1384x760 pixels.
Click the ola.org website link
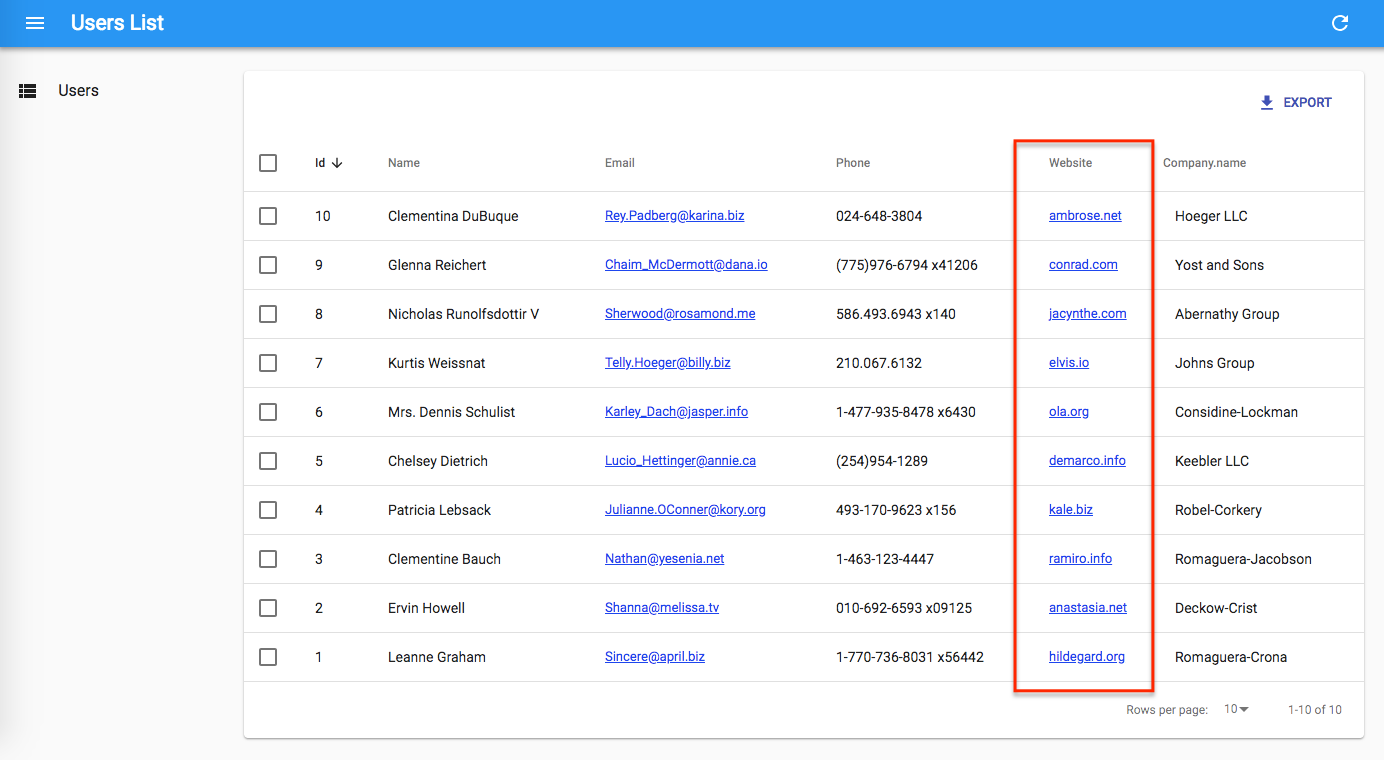(1069, 412)
